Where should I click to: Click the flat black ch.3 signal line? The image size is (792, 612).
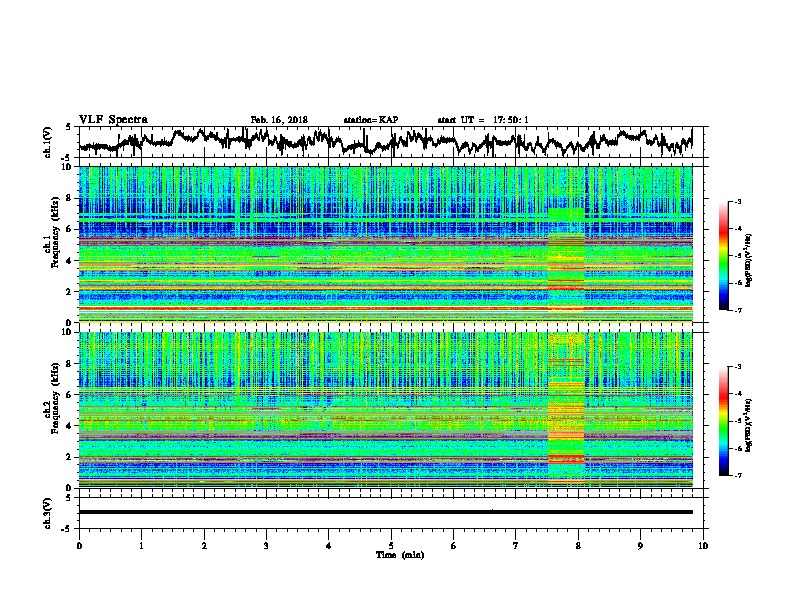pos(385,512)
